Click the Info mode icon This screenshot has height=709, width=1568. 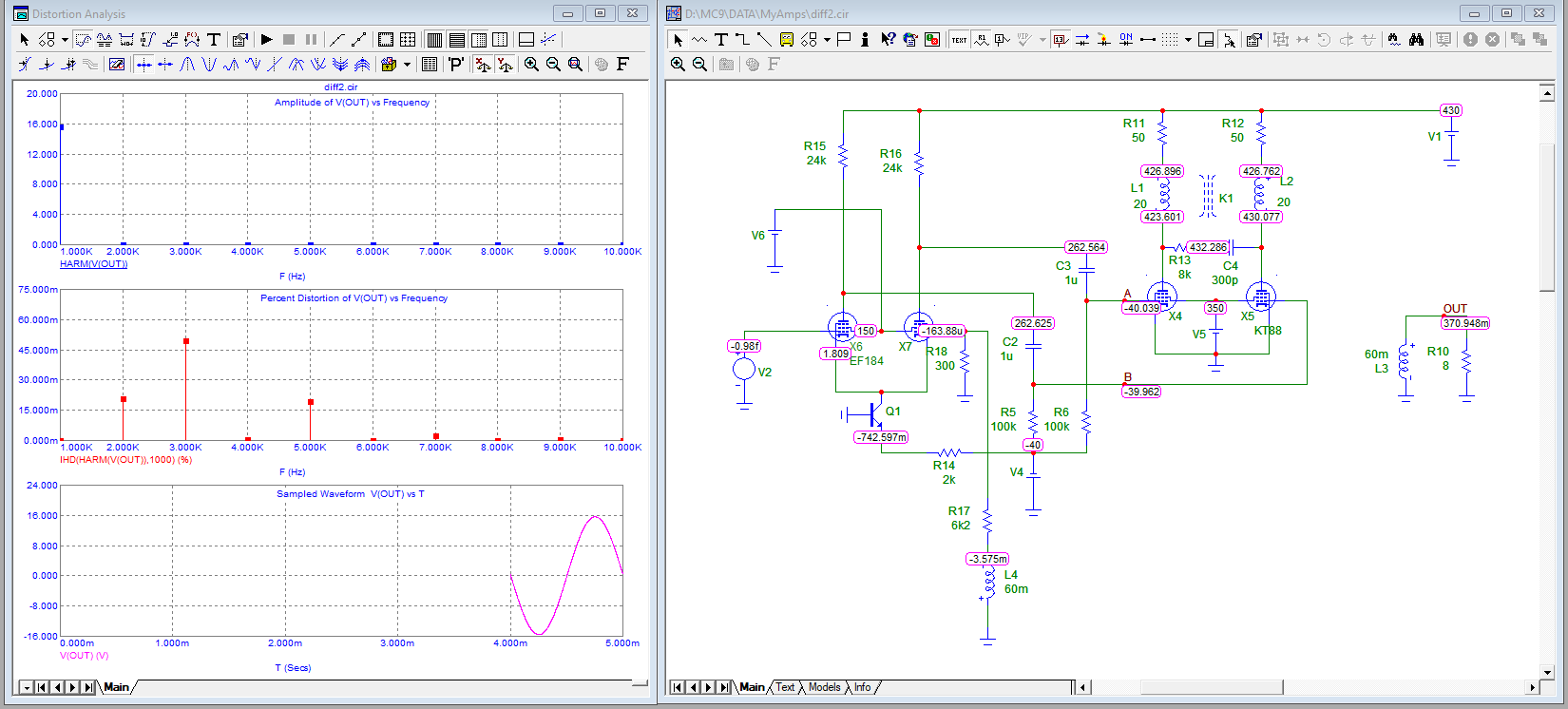click(x=865, y=40)
